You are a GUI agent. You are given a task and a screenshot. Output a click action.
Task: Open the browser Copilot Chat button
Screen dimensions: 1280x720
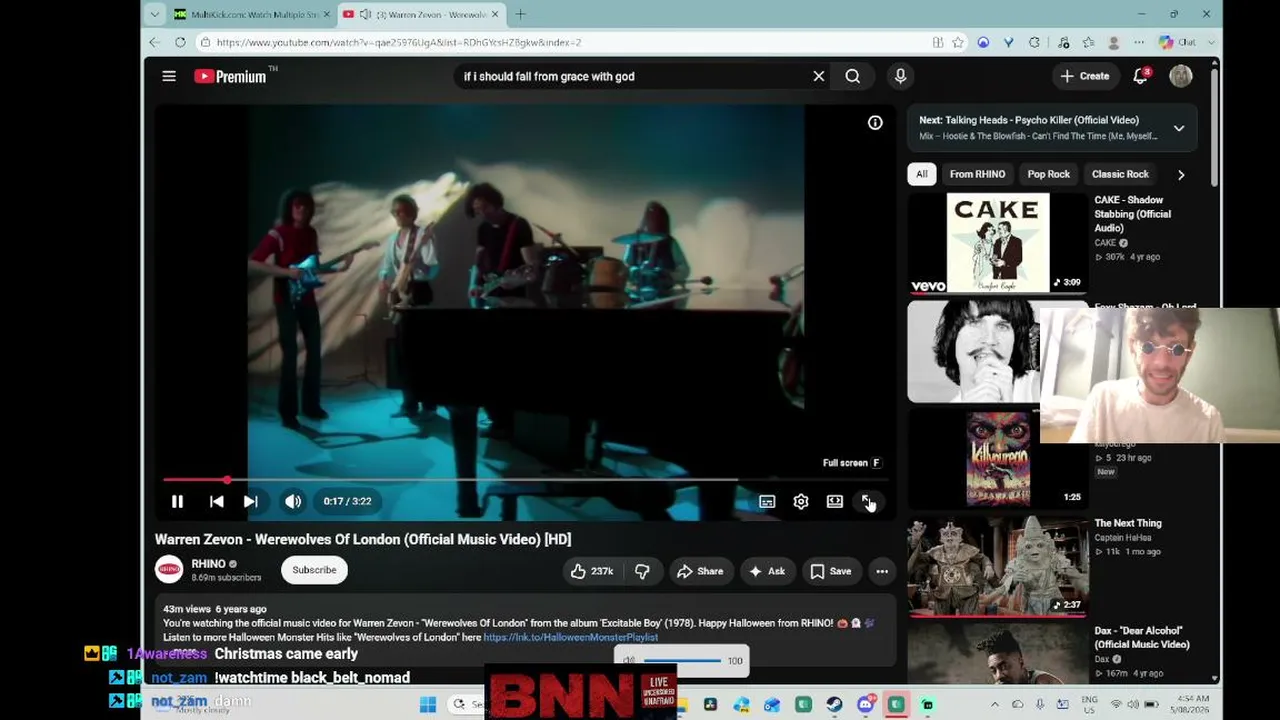click(1177, 42)
